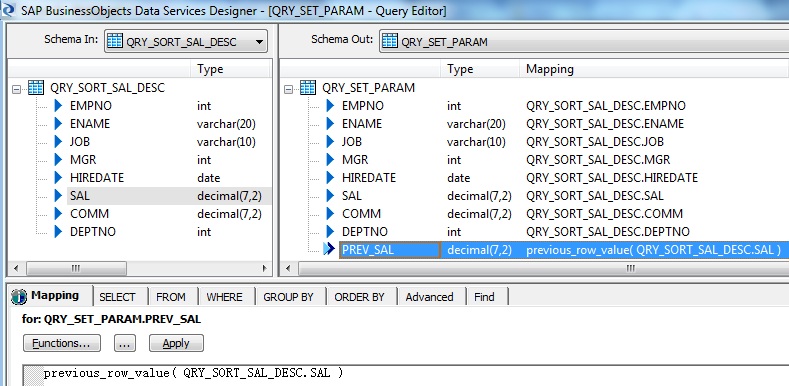Collapse the QRY_SORT_SAL_DESC input tree node

[x=17, y=89]
